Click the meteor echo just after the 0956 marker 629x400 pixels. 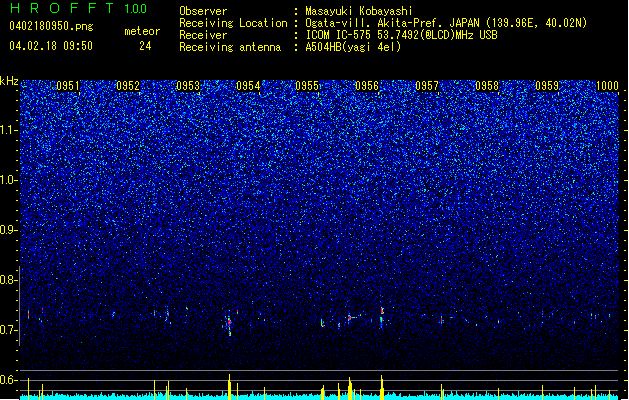click(x=382, y=317)
